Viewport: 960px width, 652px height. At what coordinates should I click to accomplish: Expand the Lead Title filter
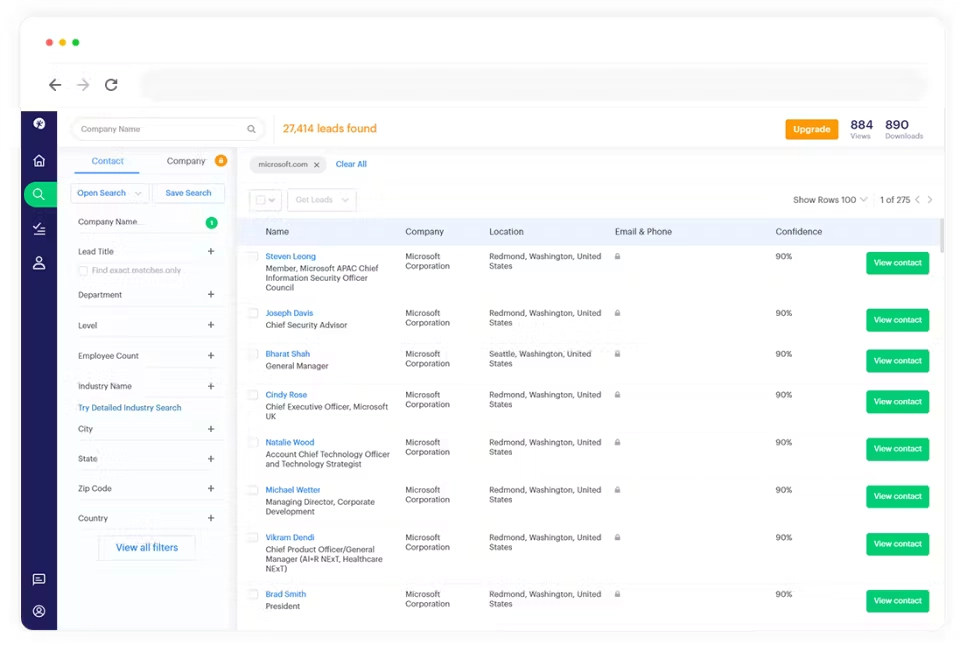(x=211, y=251)
